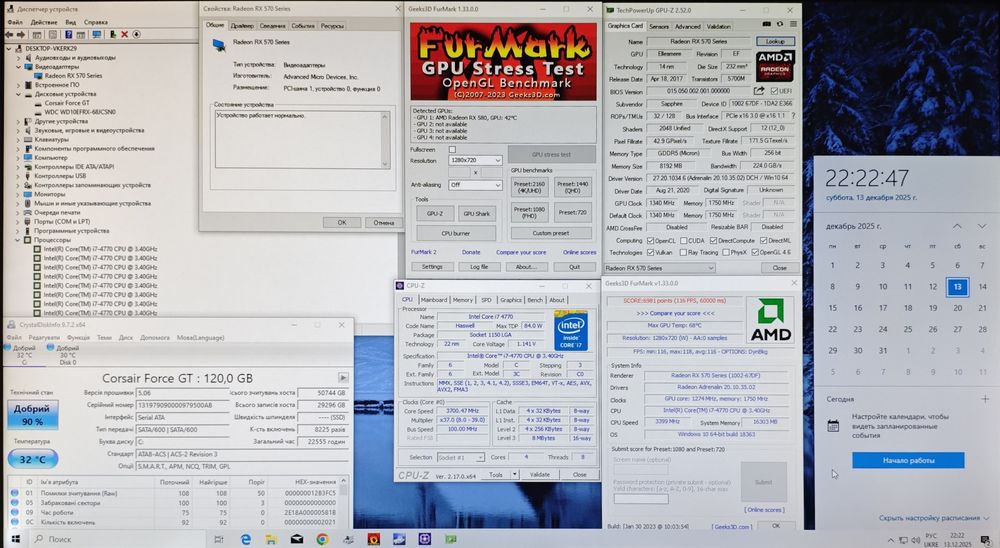Open Chrome from taskbar
Screen dimensions: 1000x548
pos(322,539)
